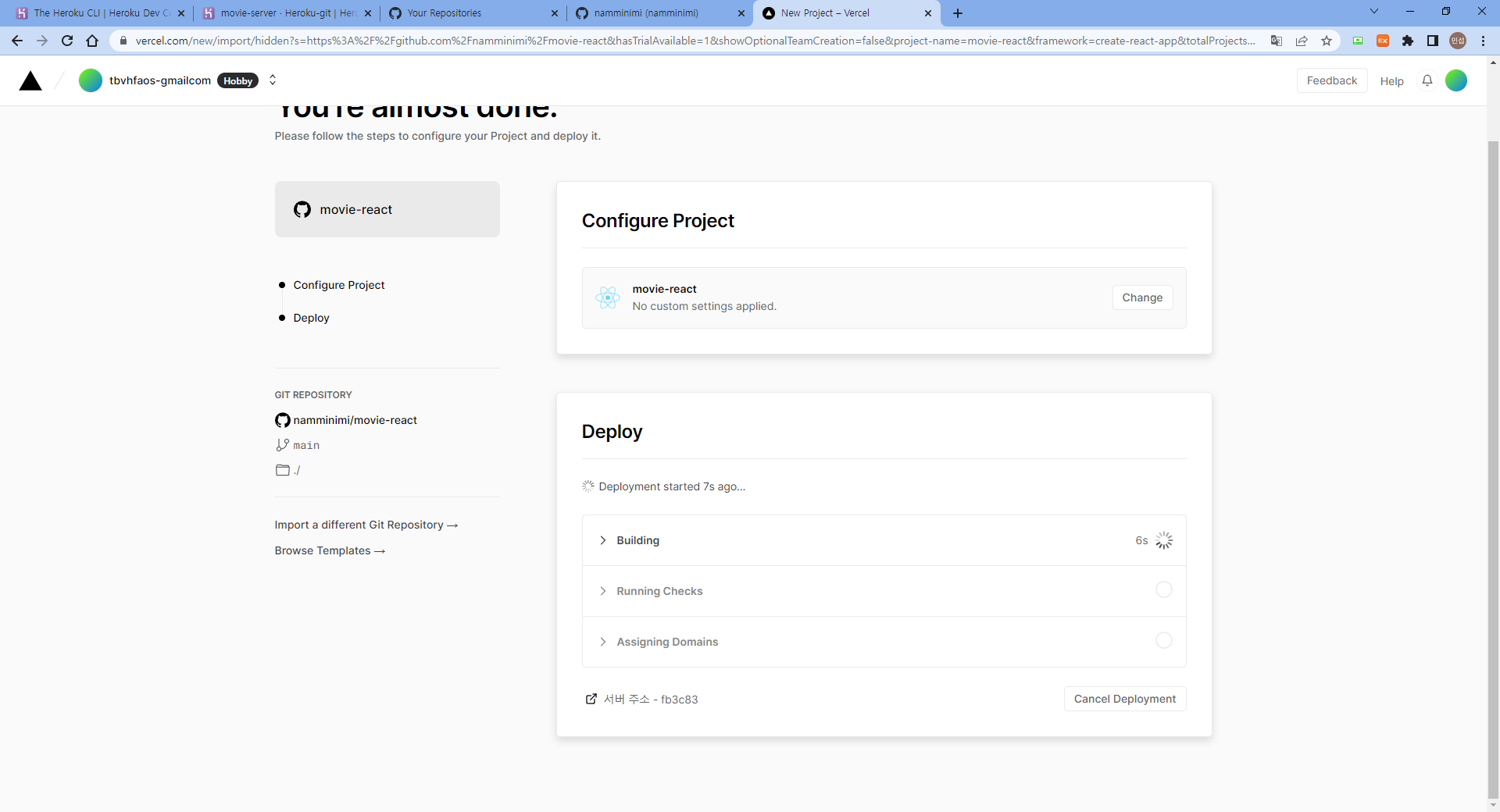This screenshot has width=1500, height=812.
Task: Click the translate page icon
Action: coord(1277,41)
